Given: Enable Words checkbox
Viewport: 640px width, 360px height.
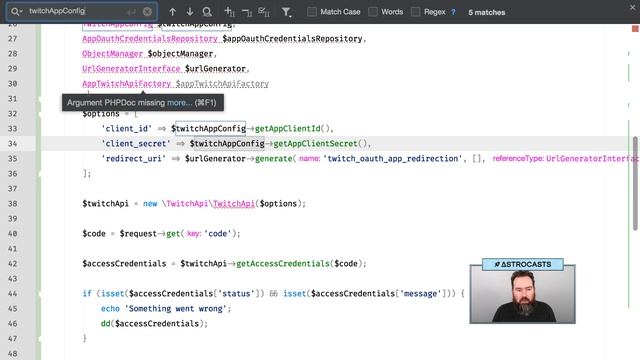Looking at the screenshot, I should pyautogui.click(x=373, y=12).
